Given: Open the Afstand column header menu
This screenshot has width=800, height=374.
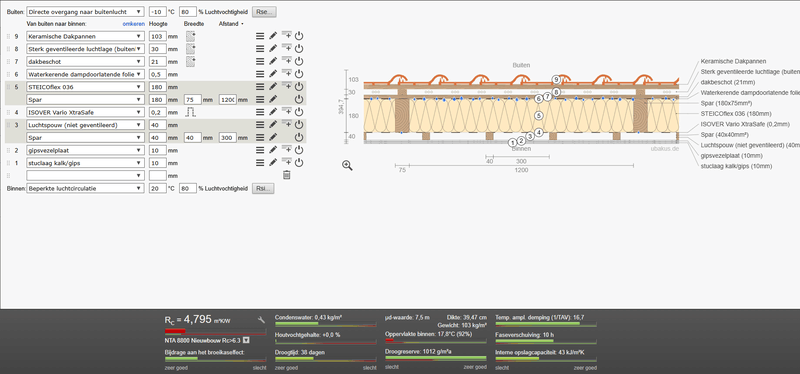Looking at the screenshot, I should click(x=231, y=24).
